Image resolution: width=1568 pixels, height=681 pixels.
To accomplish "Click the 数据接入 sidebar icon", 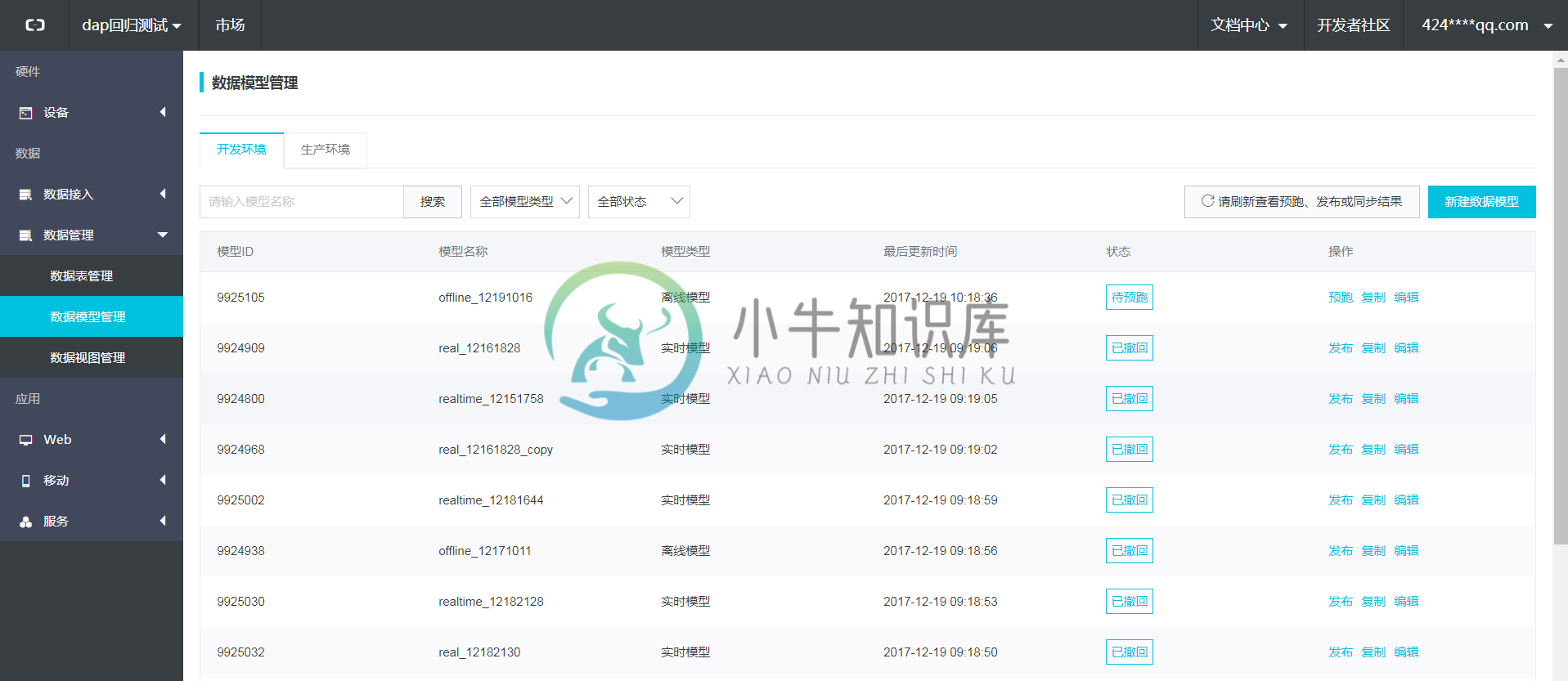I will [x=26, y=195].
